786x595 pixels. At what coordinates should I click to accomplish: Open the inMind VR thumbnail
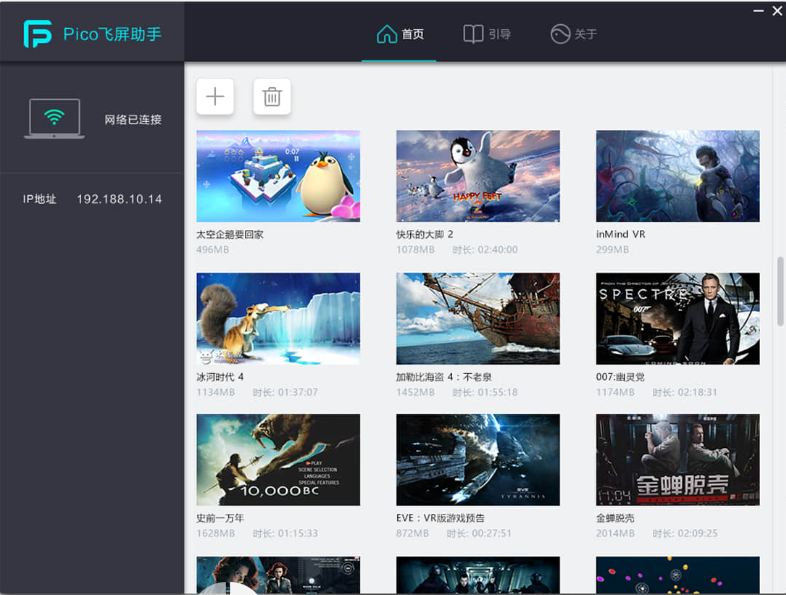[678, 176]
